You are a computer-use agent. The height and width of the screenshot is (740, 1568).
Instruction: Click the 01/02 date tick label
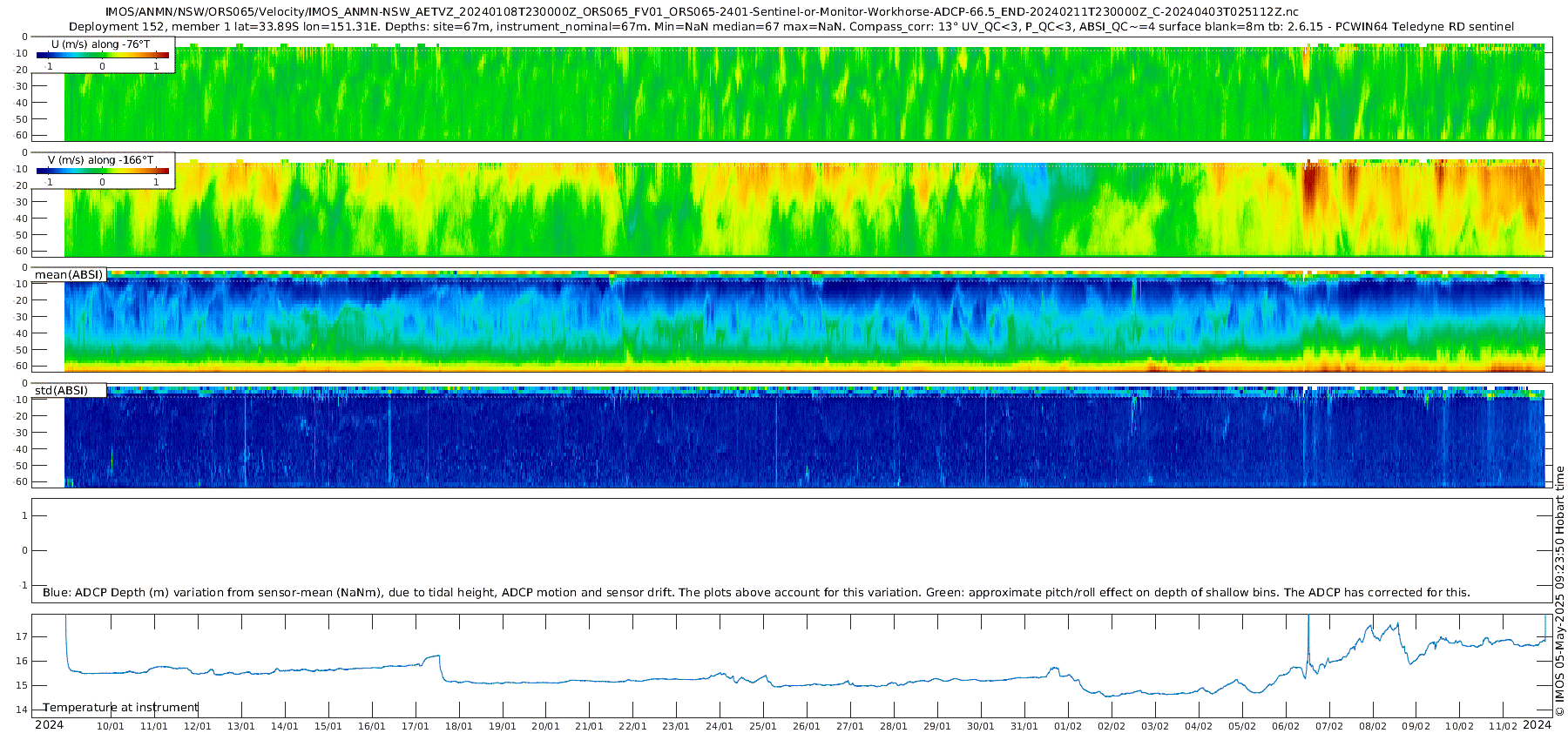point(1068,726)
